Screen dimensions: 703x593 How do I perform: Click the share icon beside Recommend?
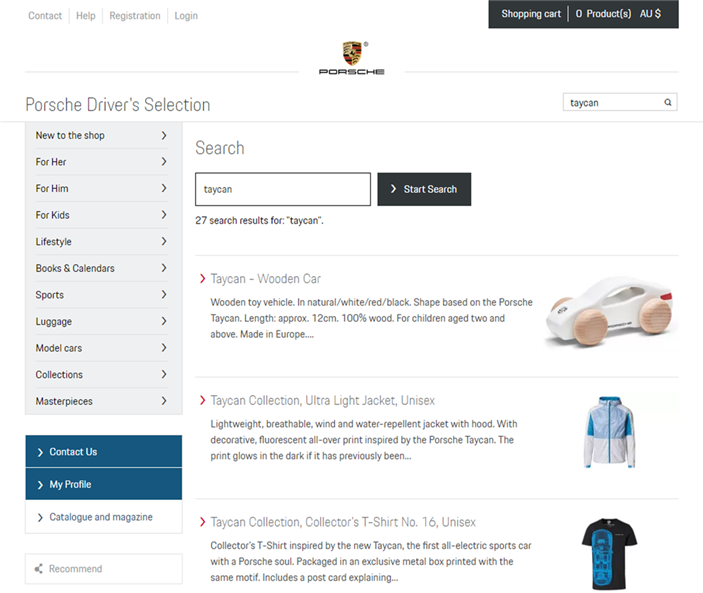pyautogui.click(x=39, y=569)
